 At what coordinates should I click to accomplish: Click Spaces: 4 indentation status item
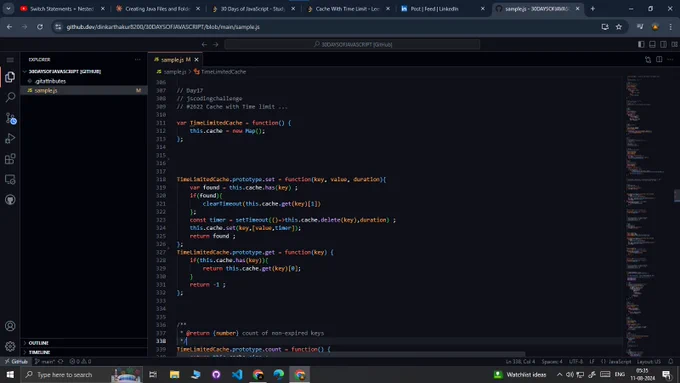tap(552, 361)
